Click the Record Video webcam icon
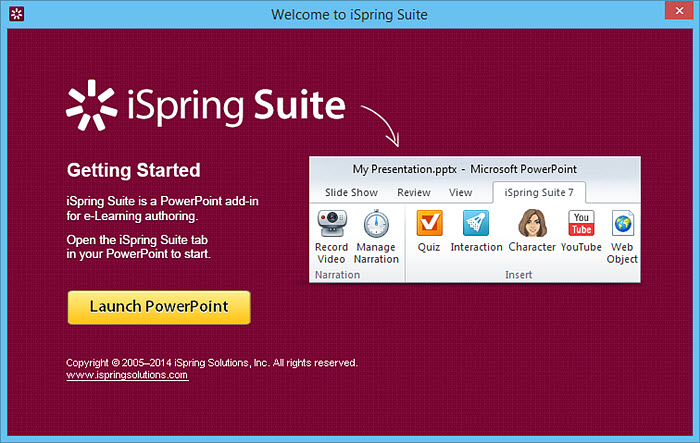This screenshot has width=700, height=443. [332, 223]
